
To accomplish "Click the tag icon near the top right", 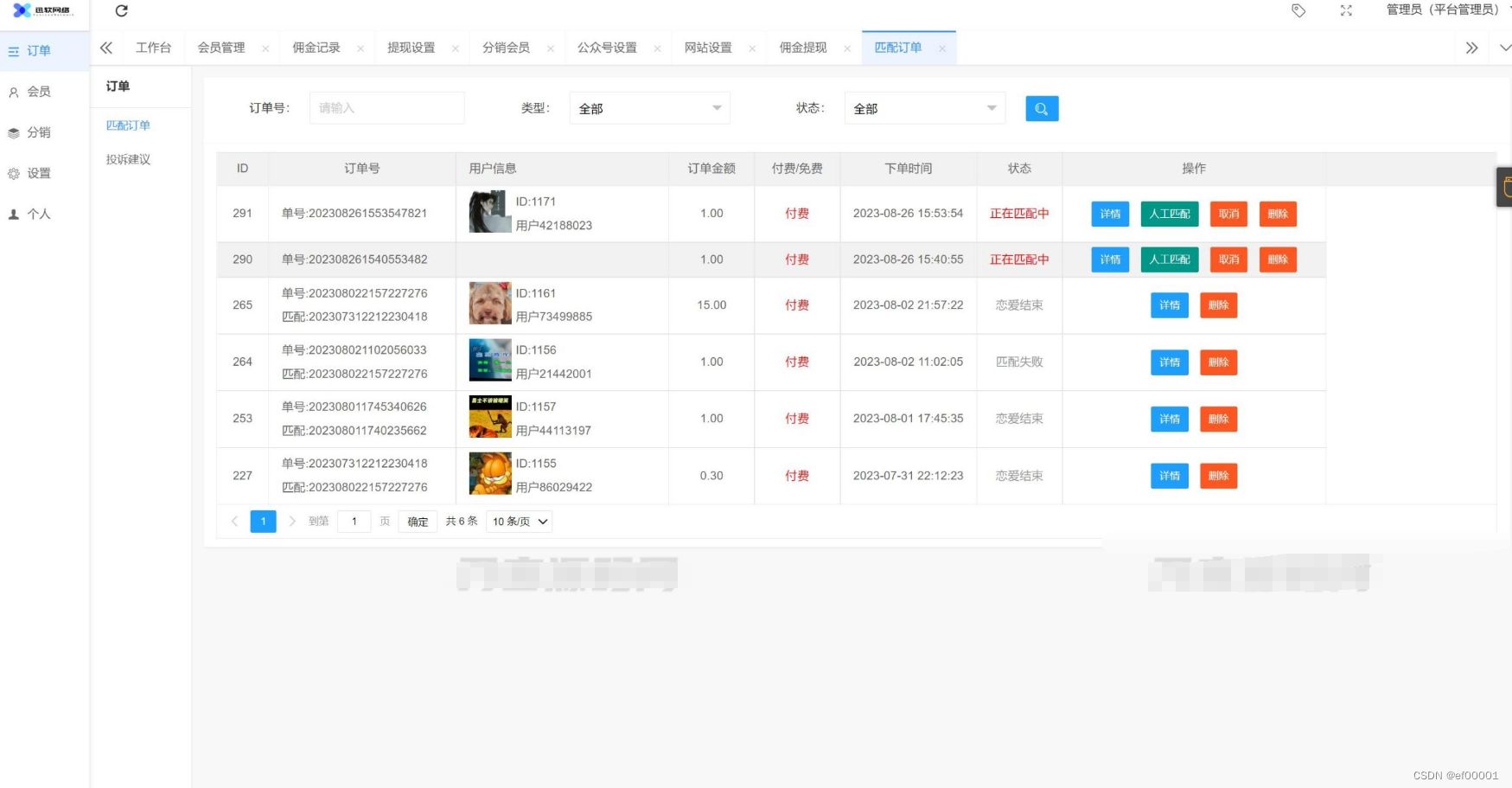I will (1298, 10).
